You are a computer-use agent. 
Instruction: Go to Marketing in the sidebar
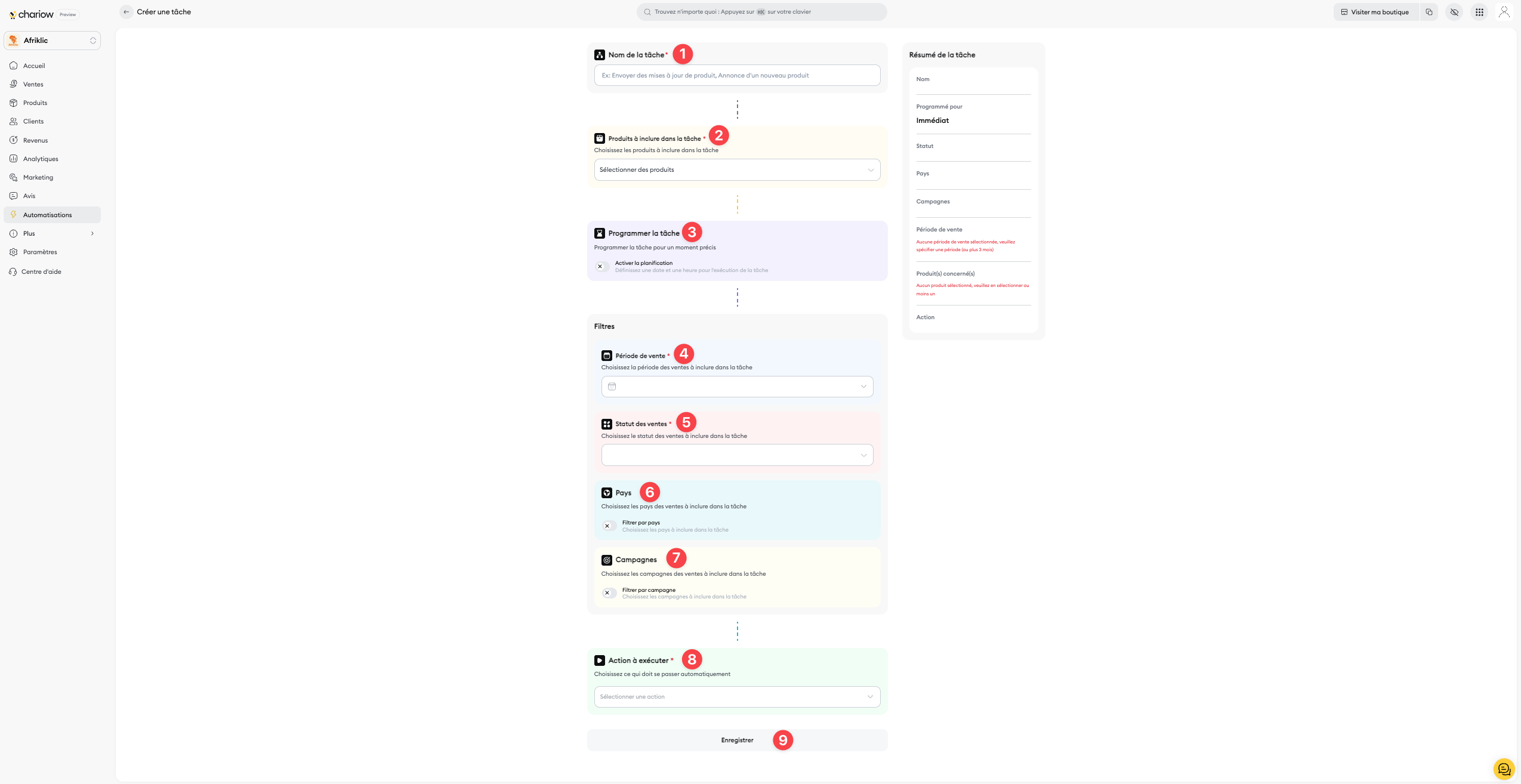38,177
